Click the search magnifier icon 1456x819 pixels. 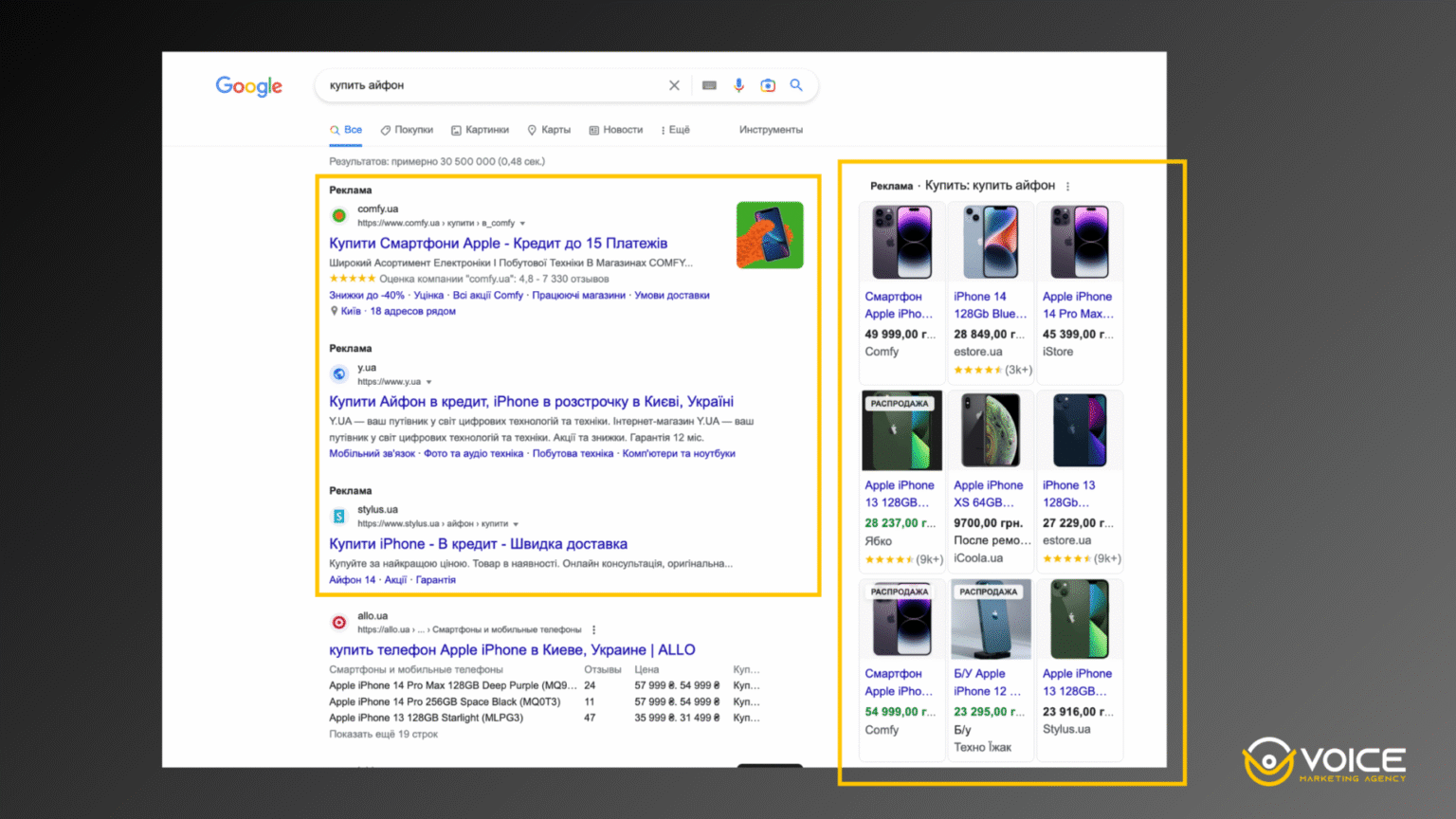coord(796,85)
